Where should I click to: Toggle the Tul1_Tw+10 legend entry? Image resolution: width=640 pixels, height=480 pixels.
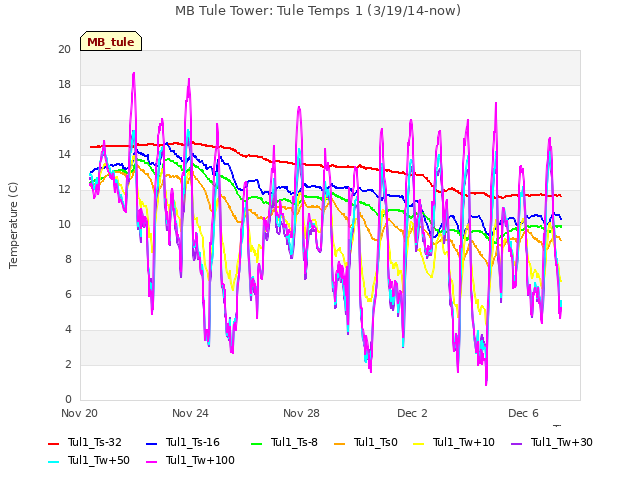(454, 442)
